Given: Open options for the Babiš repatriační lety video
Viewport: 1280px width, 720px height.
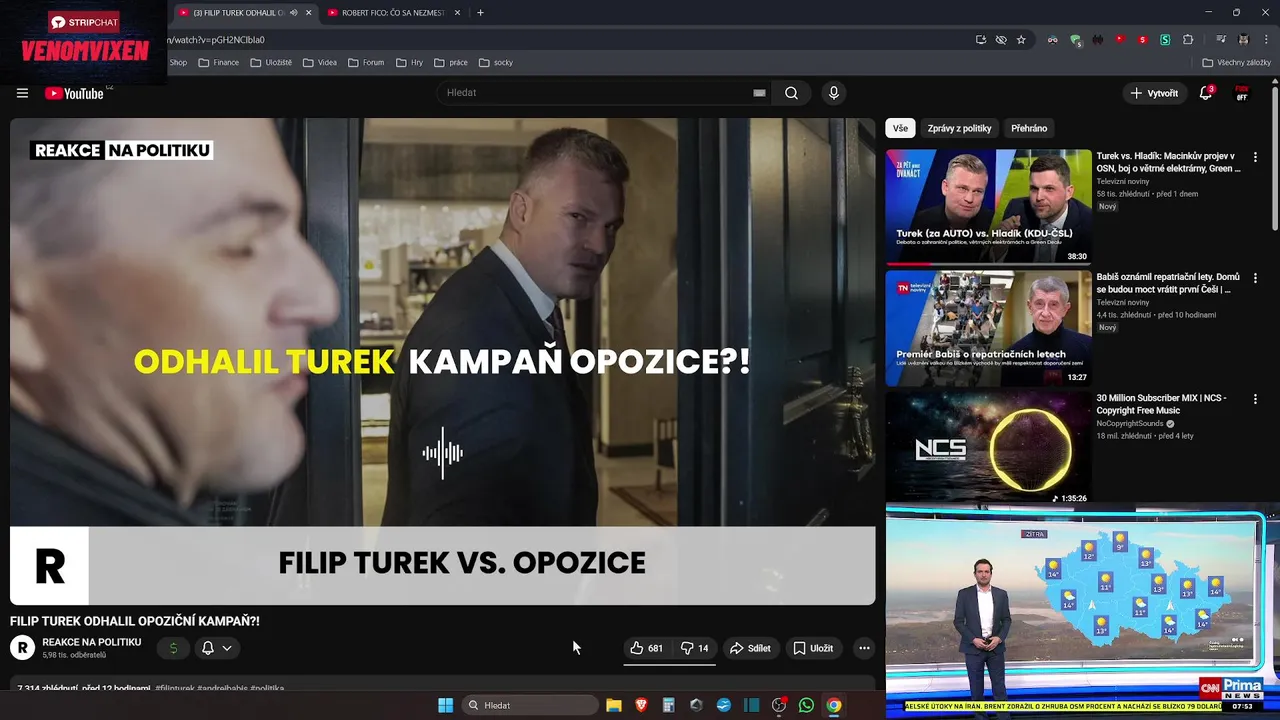Looking at the screenshot, I should (1255, 278).
